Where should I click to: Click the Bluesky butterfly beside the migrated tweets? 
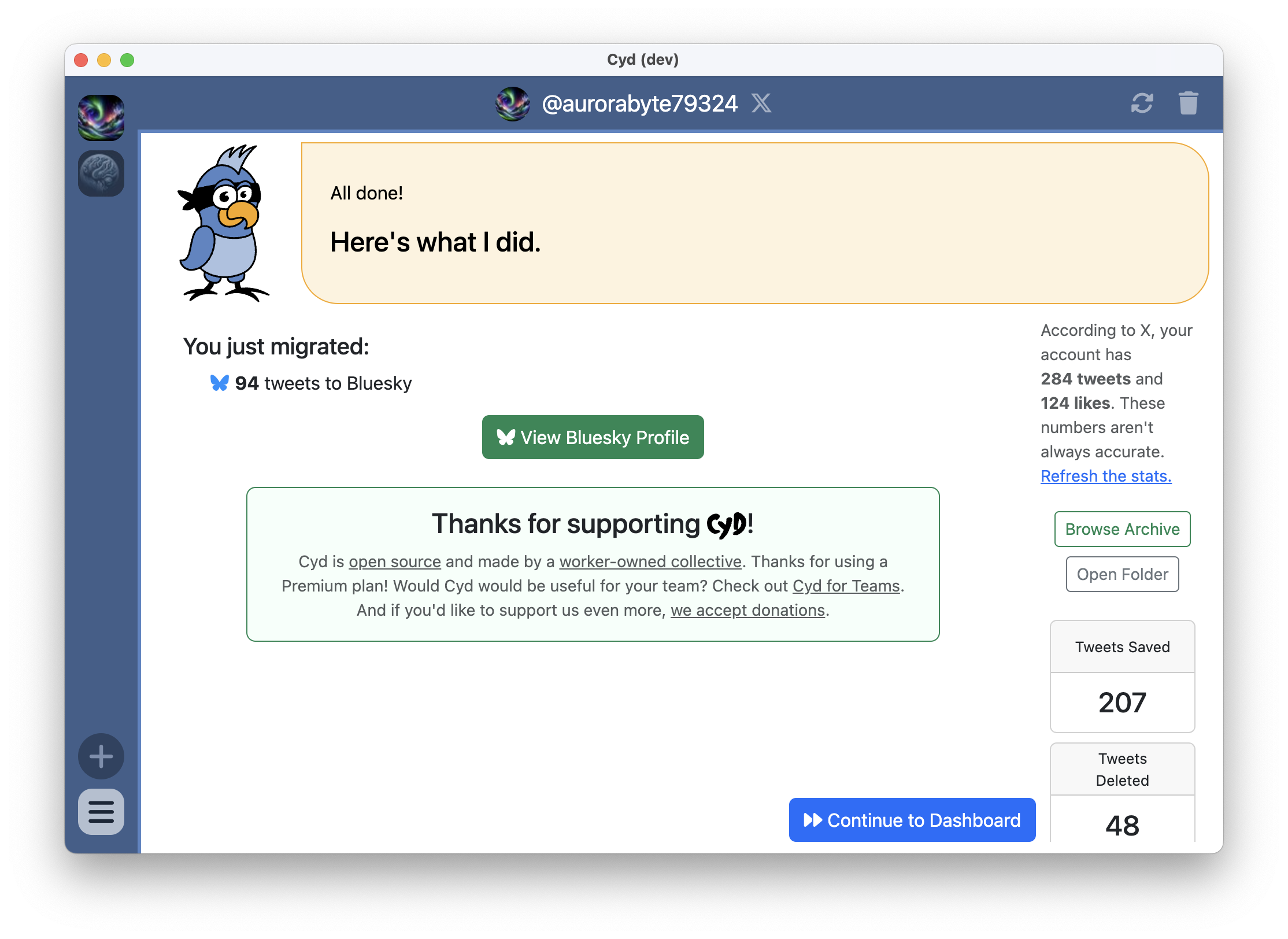(219, 382)
